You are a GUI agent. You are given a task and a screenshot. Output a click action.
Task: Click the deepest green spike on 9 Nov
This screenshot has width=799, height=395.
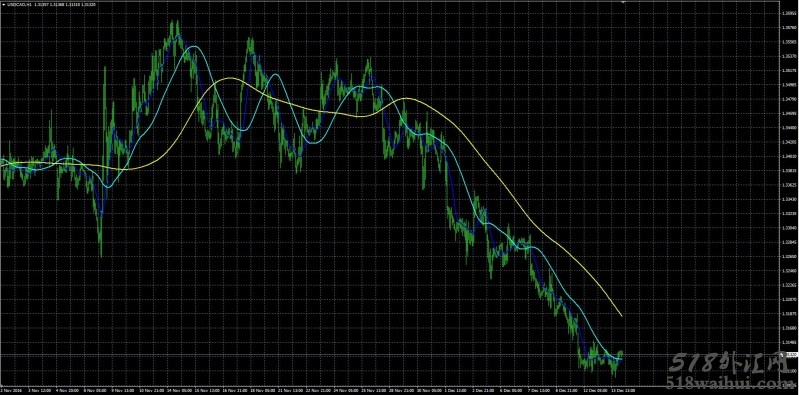(x=100, y=255)
